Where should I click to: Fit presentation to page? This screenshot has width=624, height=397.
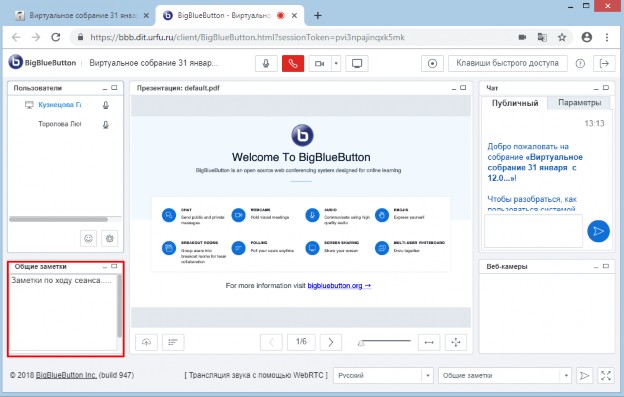coord(456,342)
